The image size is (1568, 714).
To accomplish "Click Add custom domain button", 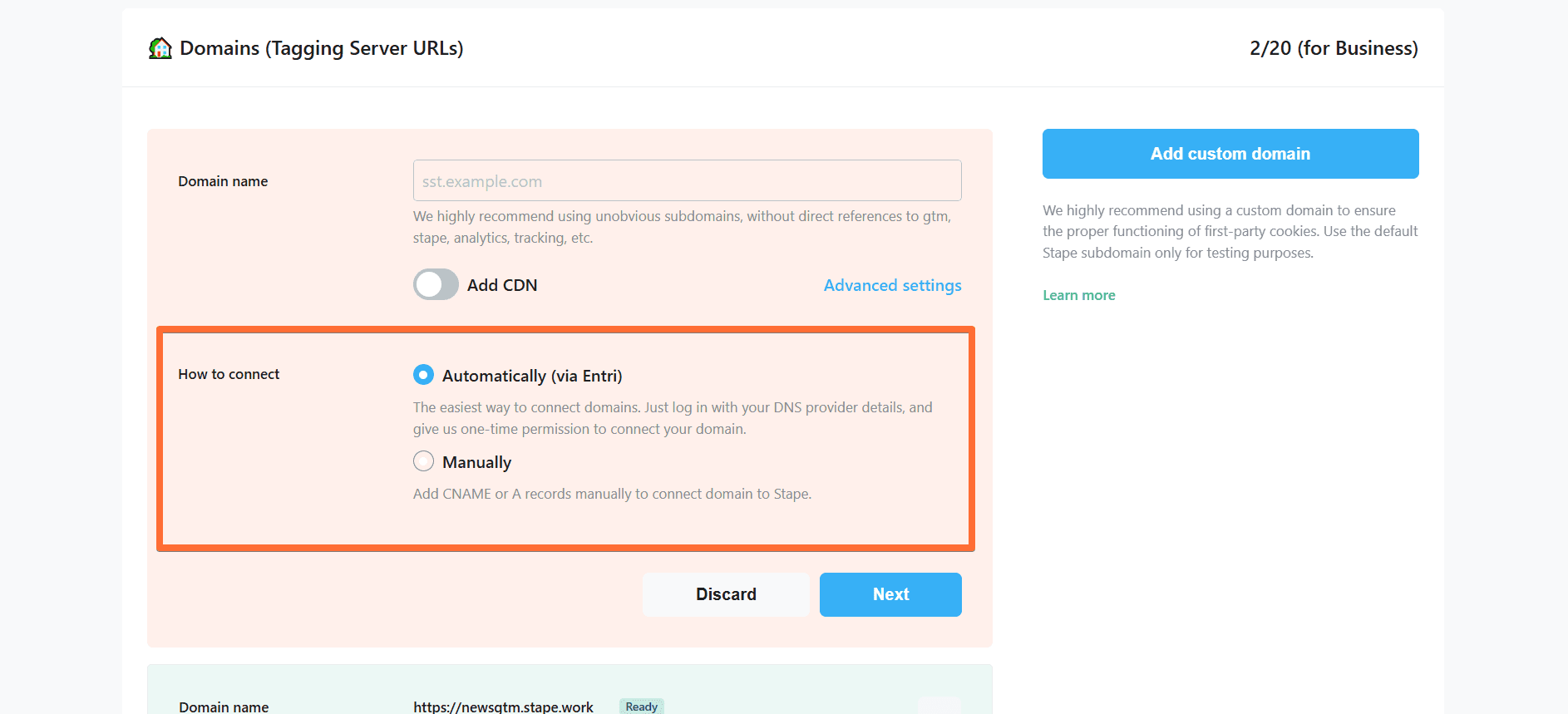I will tap(1230, 154).
